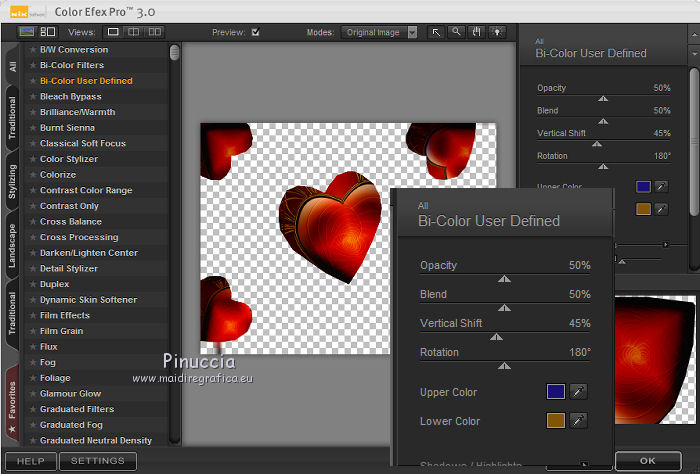Image resolution: width=700 pixels, height=474 pixels.
Task: Click the filter list scrollbar
Action: [175, 52]
